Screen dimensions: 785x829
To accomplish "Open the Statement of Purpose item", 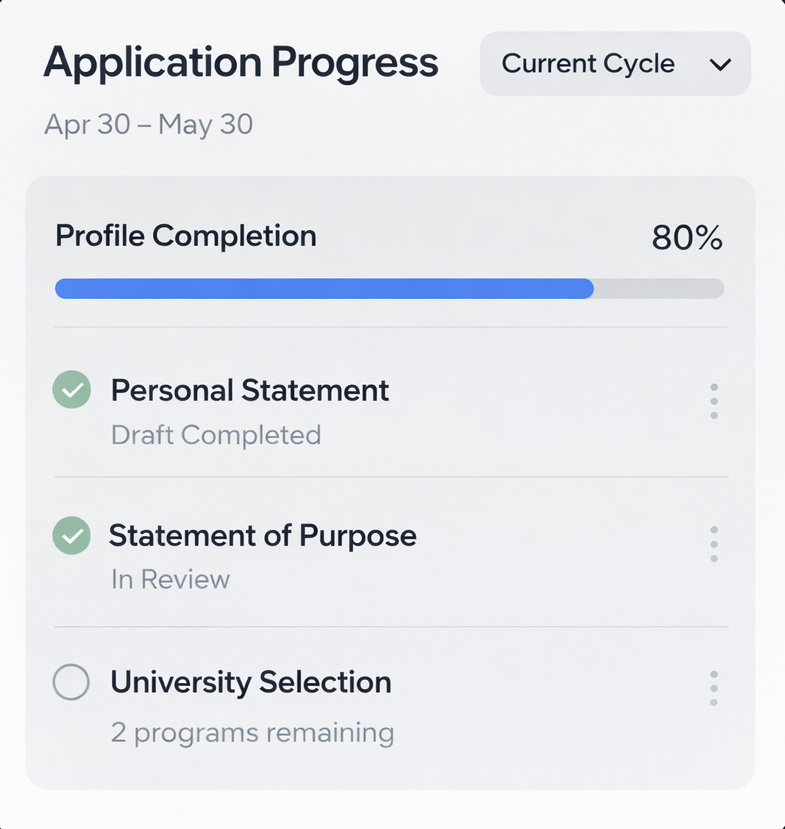I will pyautogui.click(x=262, y=536).
